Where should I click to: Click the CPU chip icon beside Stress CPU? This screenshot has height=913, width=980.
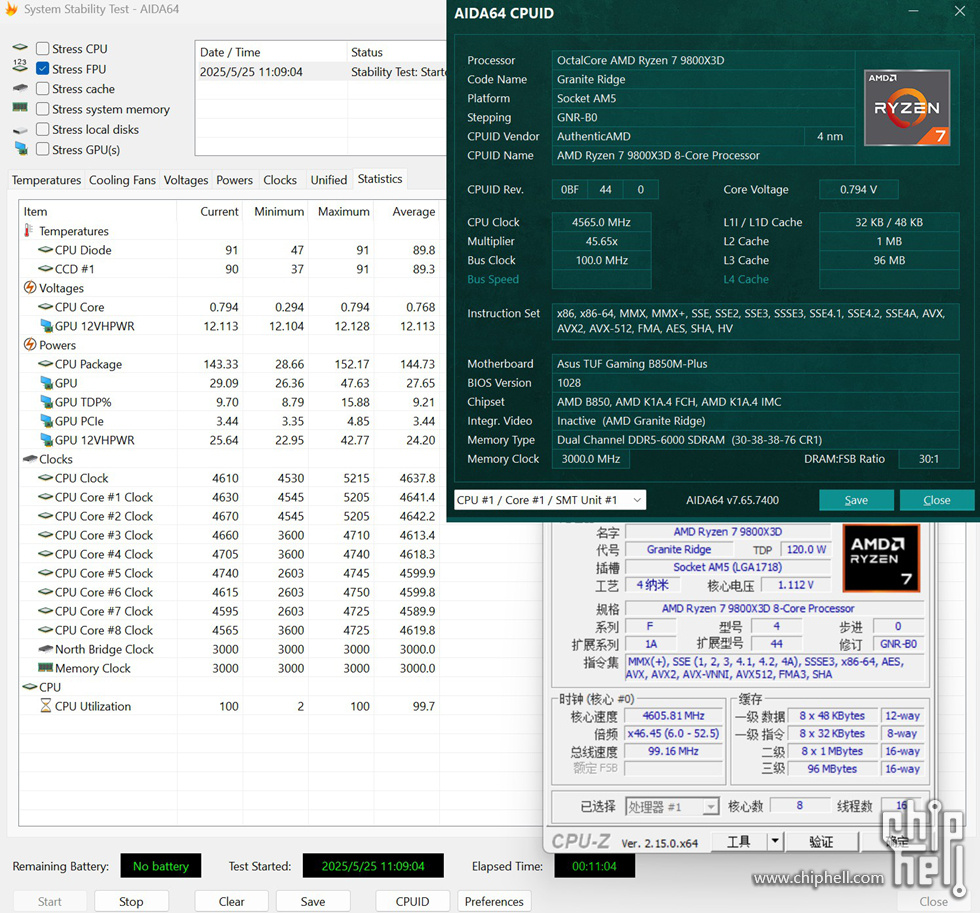pyautogui.click(x=20, y=47)
